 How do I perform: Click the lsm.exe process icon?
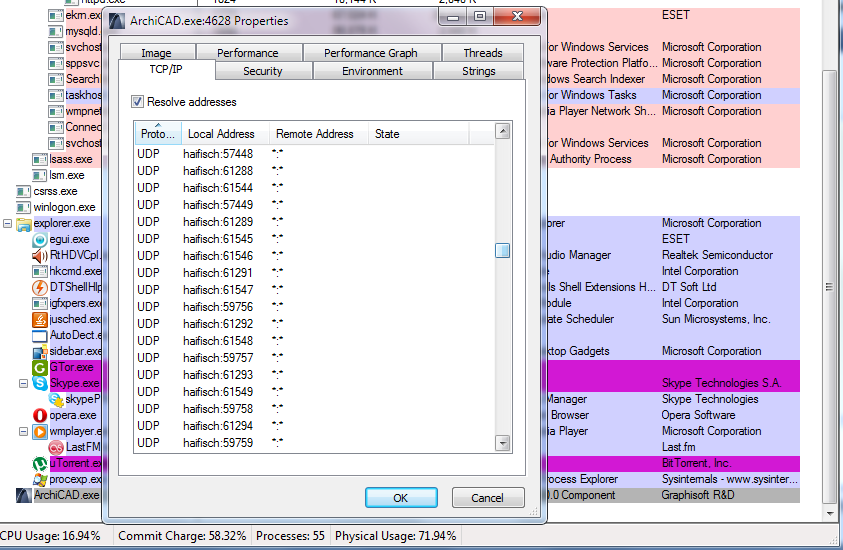(x=40, y=176)
